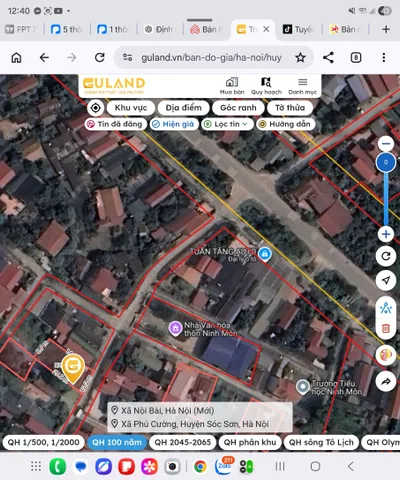Add a new browser tab
Image resolution: width=400 pixels, height=480 pixels.
[x=386, y=29]
